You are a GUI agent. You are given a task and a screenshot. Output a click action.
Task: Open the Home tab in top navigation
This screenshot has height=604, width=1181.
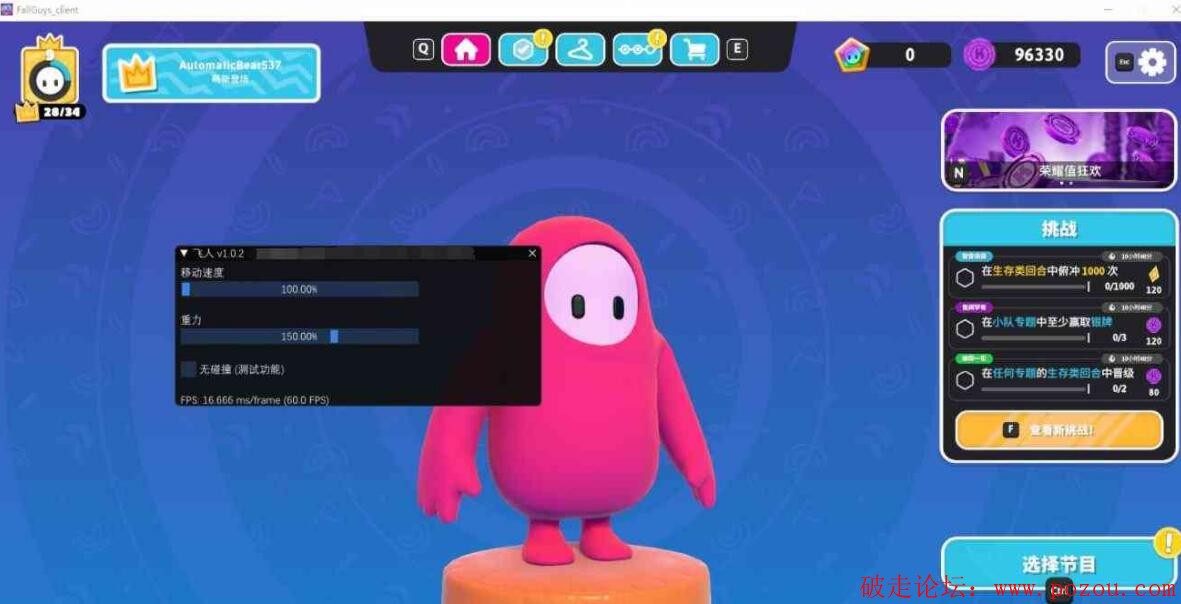(x=466, y=50)
